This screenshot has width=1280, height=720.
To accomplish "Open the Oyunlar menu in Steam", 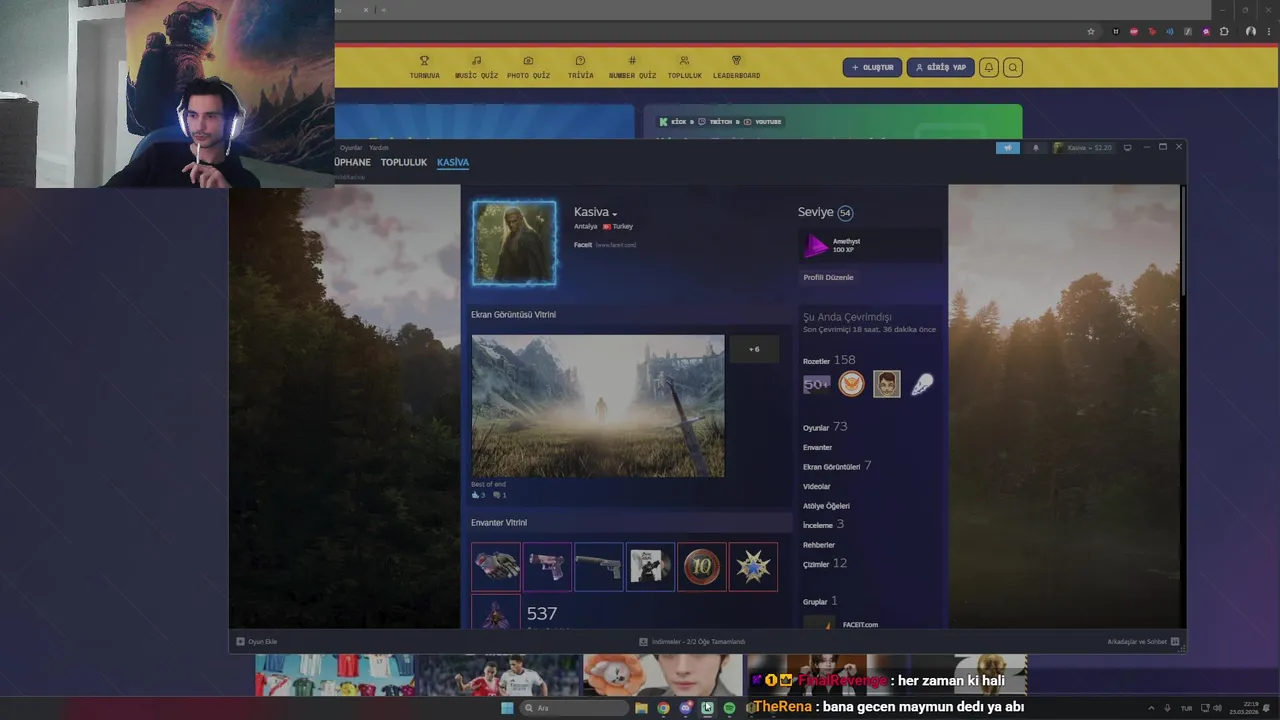I will coord(351,148).
